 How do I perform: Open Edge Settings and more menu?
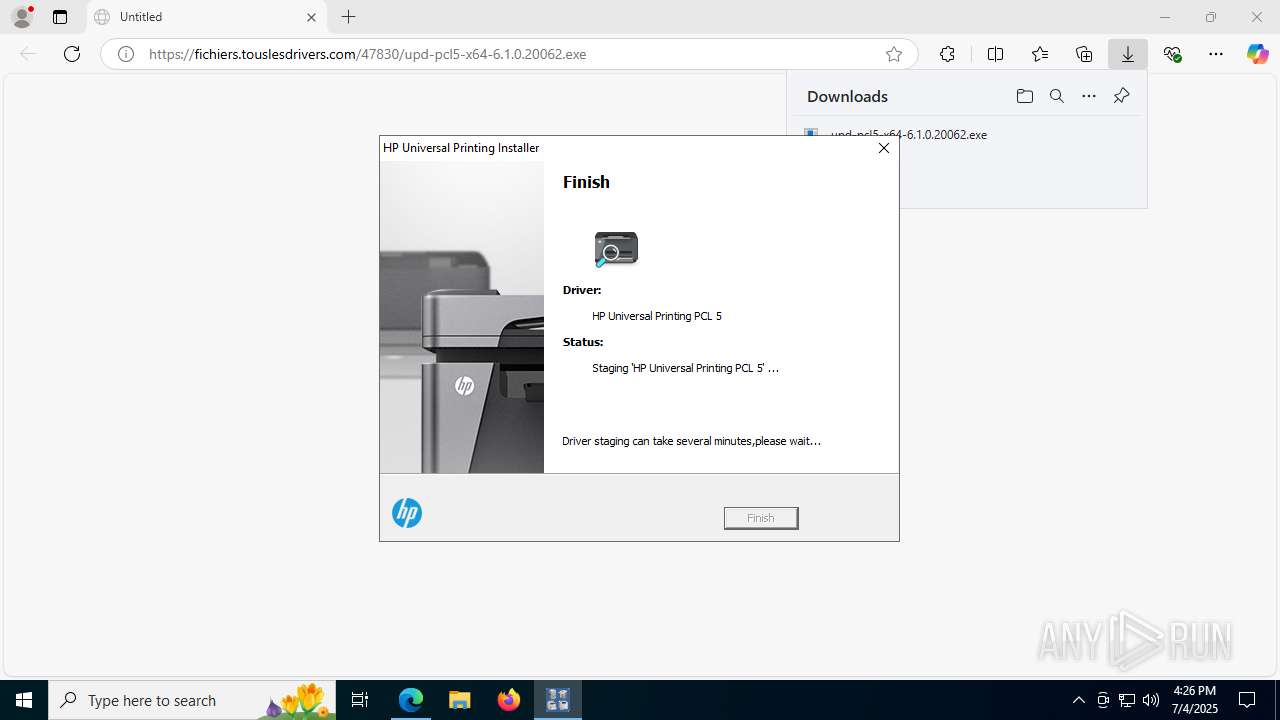coord(1216,54)
